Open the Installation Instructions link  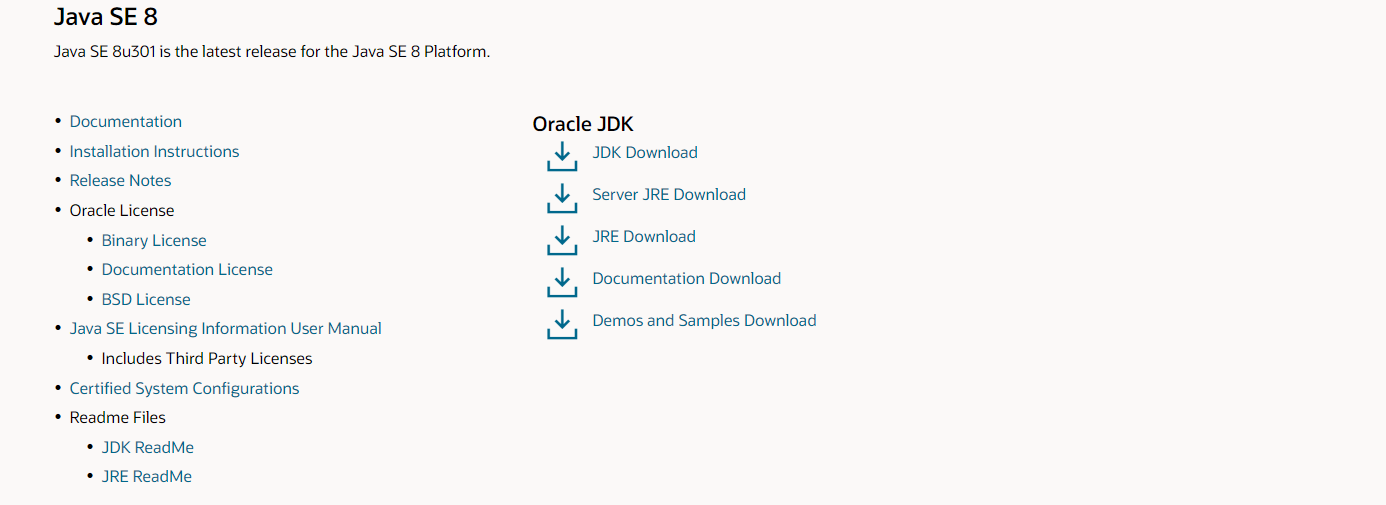154,151
